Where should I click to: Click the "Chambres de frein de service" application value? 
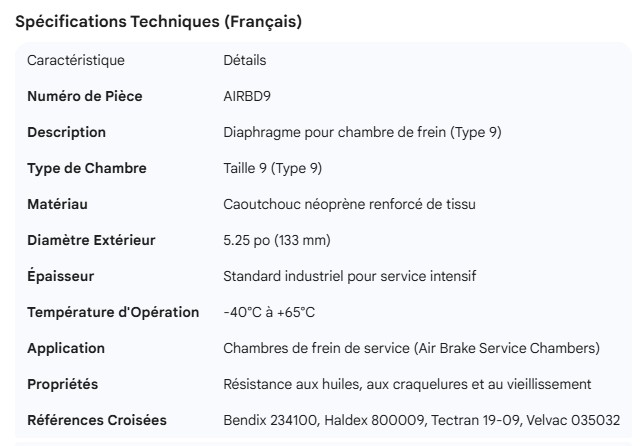pyautogui.click(x=411, y=348)
